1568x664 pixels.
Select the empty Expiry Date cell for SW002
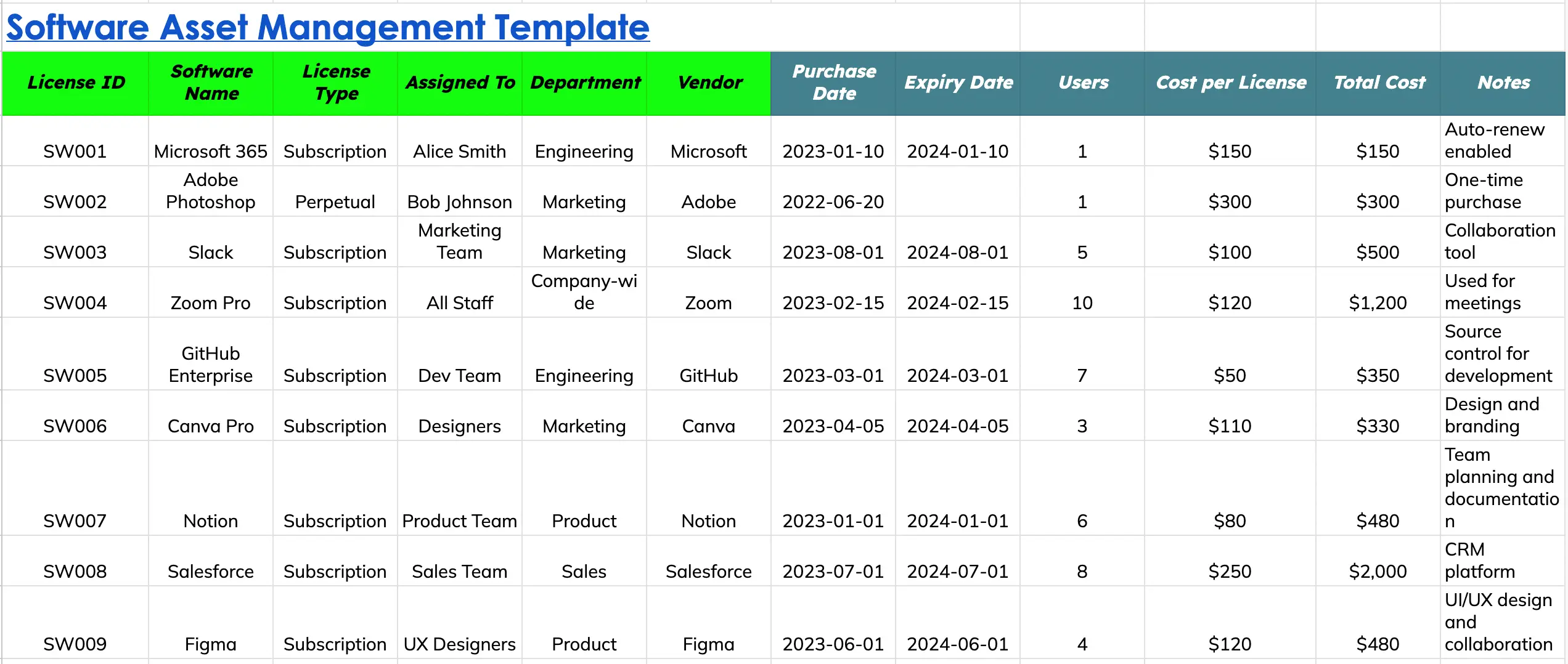pyautogui.click(x=958, y=192)
